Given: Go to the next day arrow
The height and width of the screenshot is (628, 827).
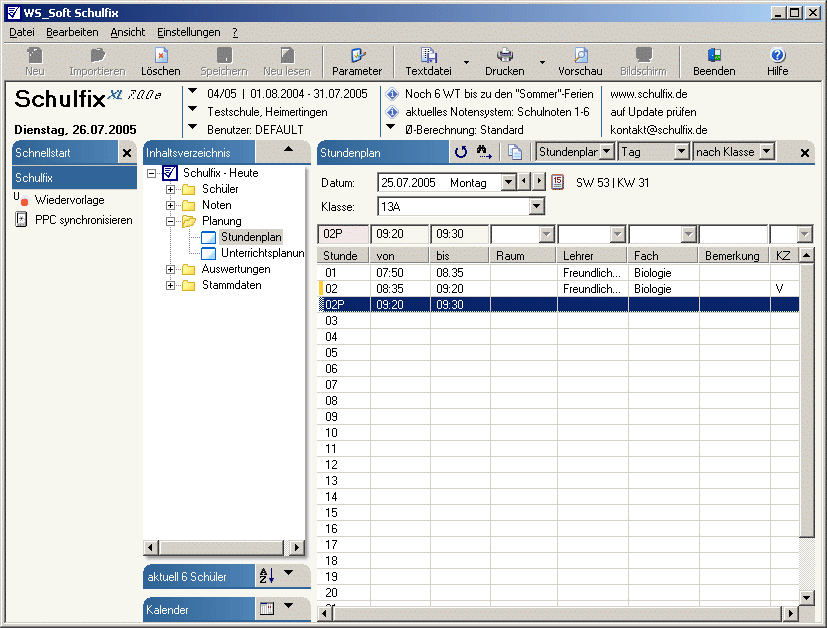Looking at the screenshot, I should [x=538, y=182].
